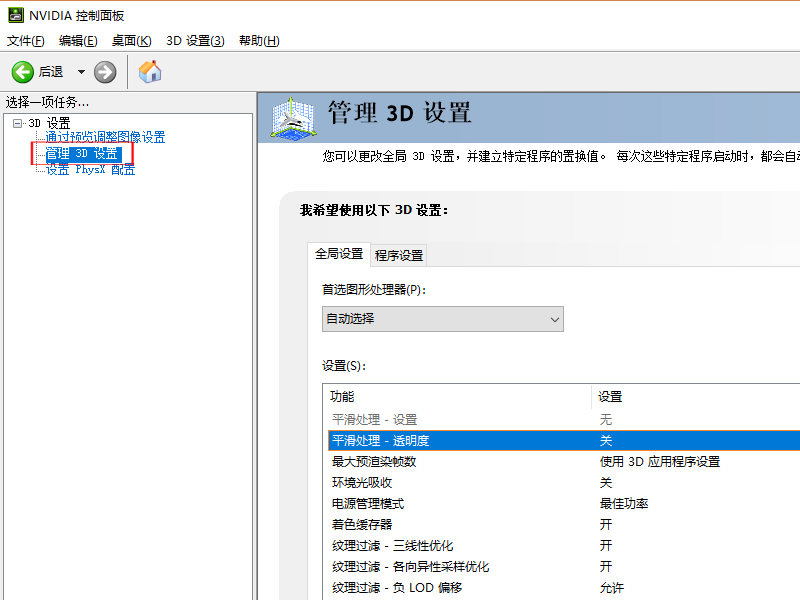This screenshot has width=800, height=600.
Task: Click the NVIDIA home toolbar icon
Action: pyautogui.click(x=151, y=71)
